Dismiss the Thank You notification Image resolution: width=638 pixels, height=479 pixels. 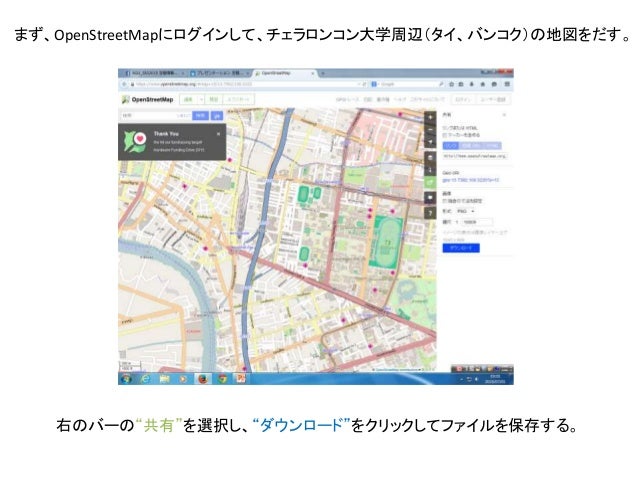click(218, 133)
